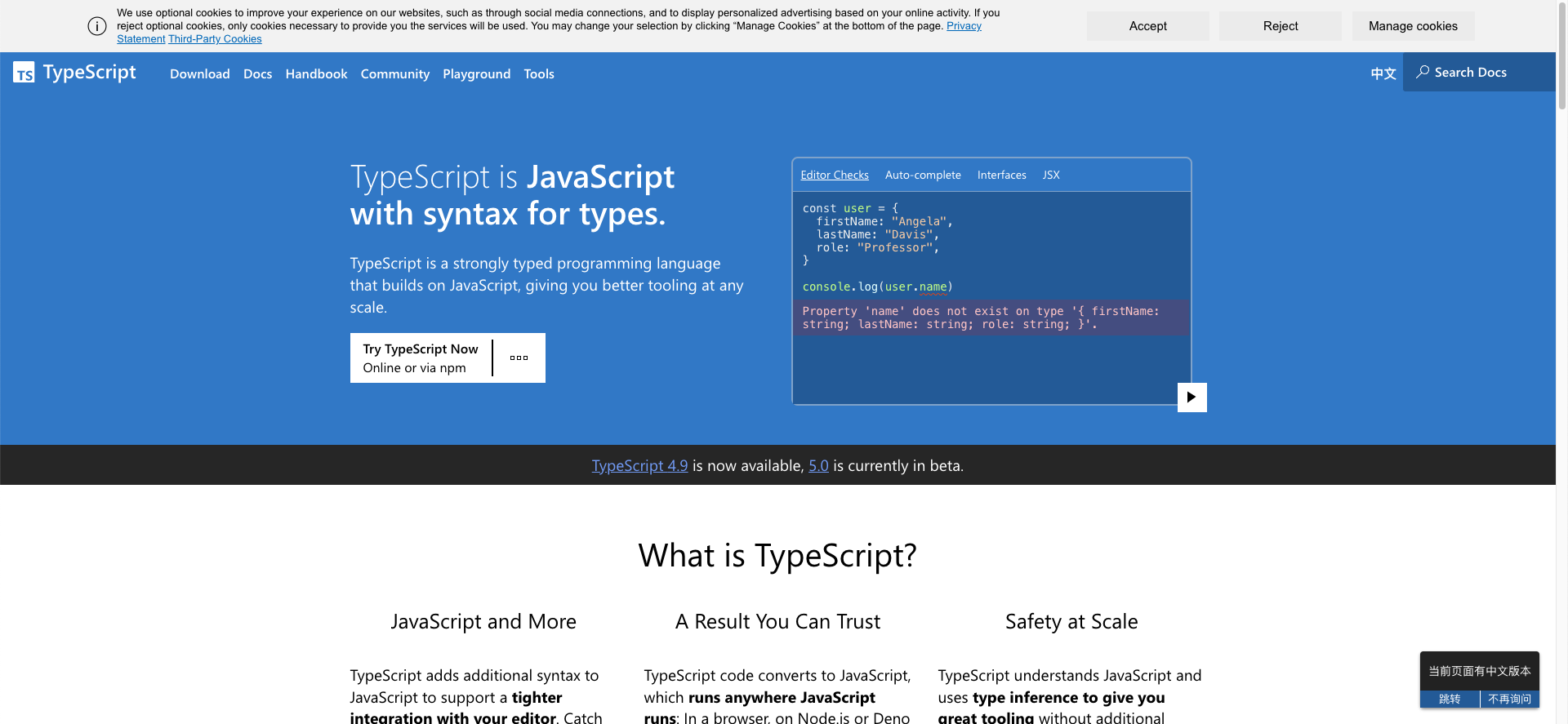This screenshot has width=1568, height=724.
Task: Switch site language to 中文
Action: pyautogui.click(x=1383, y=73)
